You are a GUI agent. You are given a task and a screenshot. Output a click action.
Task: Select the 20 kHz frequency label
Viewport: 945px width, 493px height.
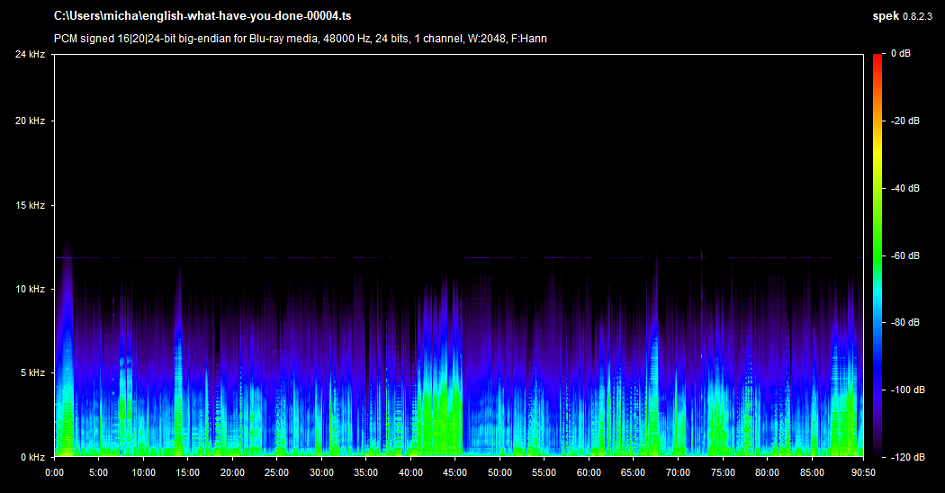click(29, 121)
